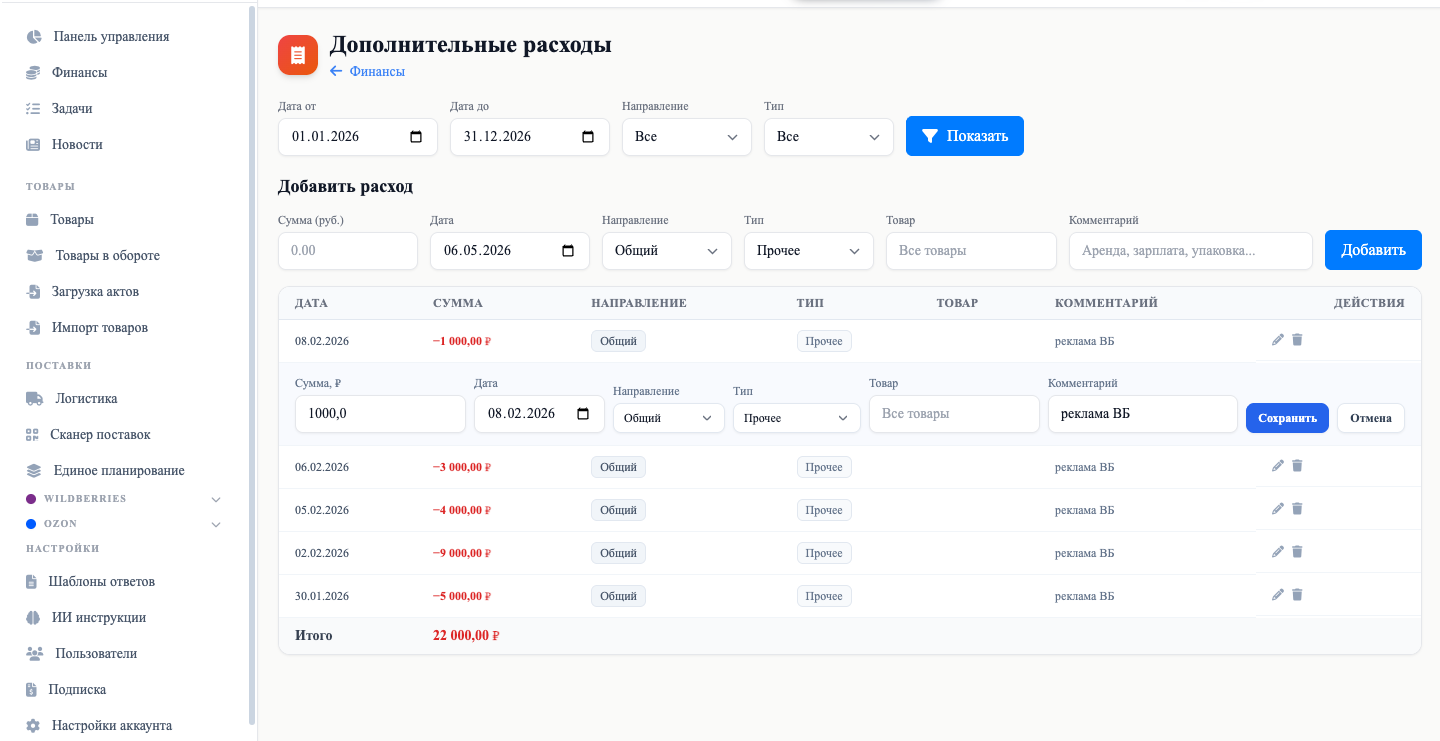Delete the 08.02.2026 expense with trash icon
The height and width of the screenshot is (741, 1440).
click(x=1297, y=340)
